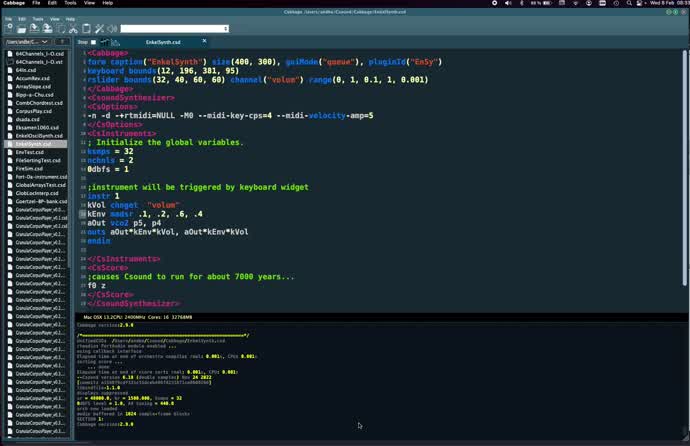Click the date and time in menu bar
Screen dimensions: 690x446
click(669, 3)
